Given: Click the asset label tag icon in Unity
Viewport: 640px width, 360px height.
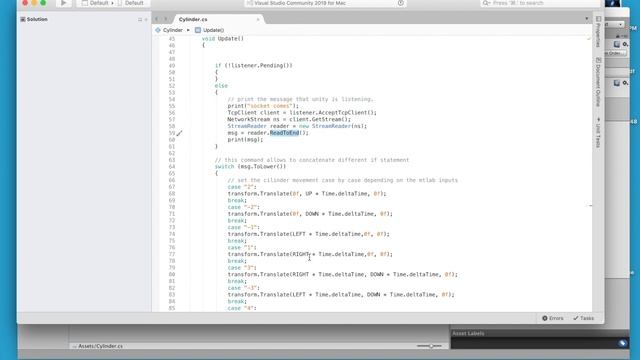Looking at the screenshot, I should 622,343.
